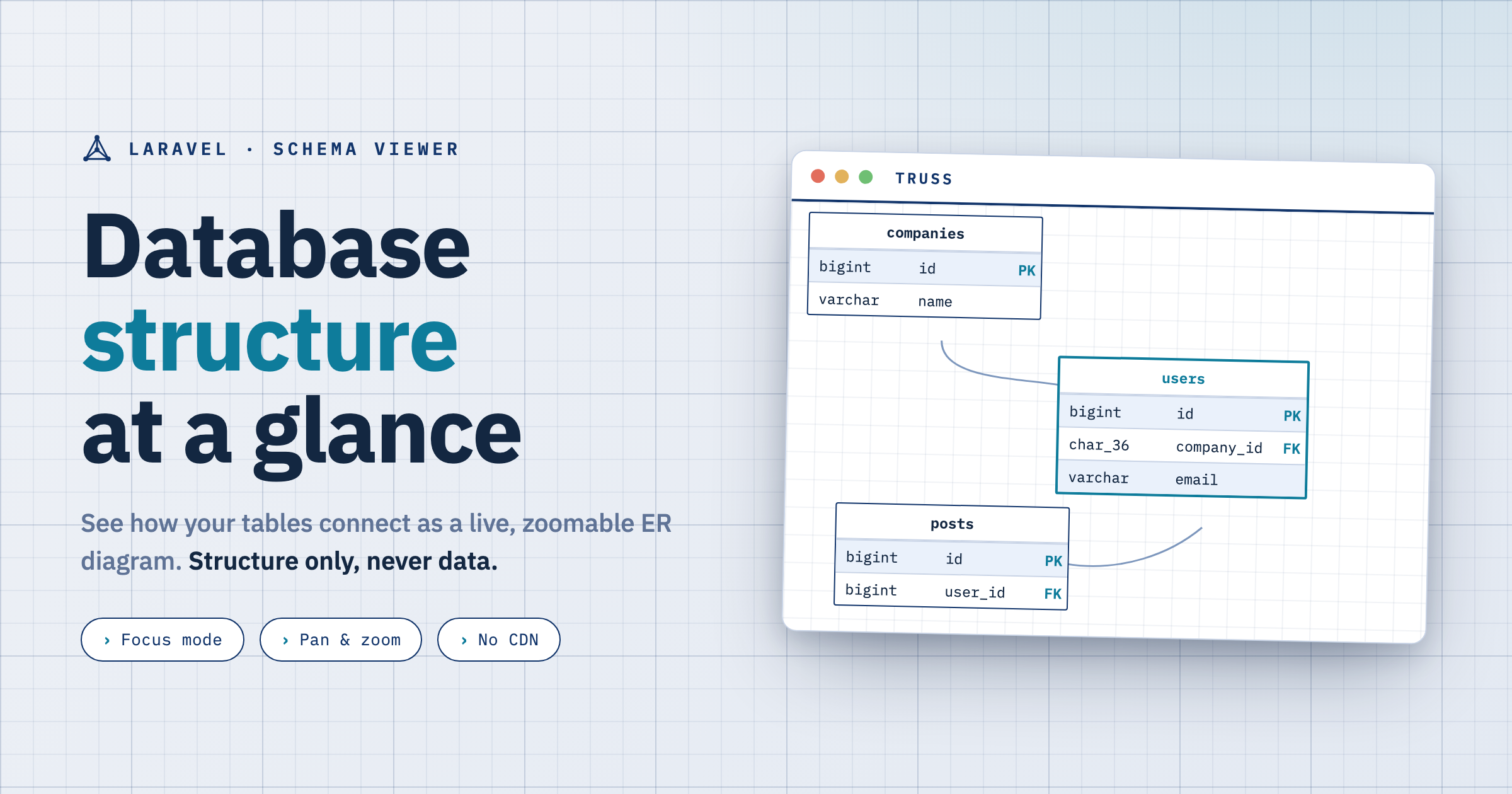
Task: Click the green maximize dot in Truss window
Action: tap(866, 177)
